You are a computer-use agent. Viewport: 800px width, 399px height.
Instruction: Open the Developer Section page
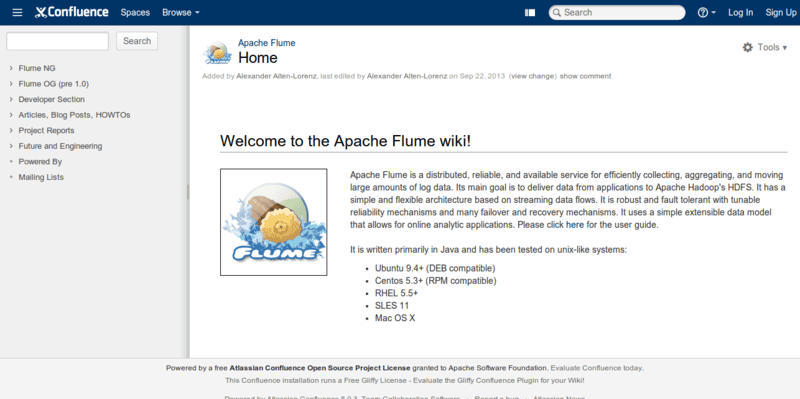[52, 99]
